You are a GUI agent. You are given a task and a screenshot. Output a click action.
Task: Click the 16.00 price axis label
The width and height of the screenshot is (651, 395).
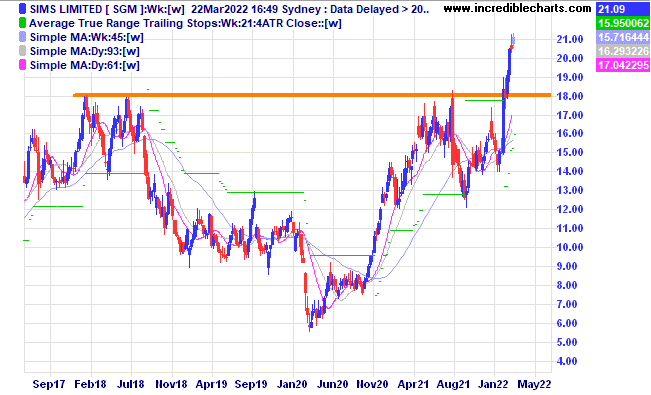(x=570, y=134)
